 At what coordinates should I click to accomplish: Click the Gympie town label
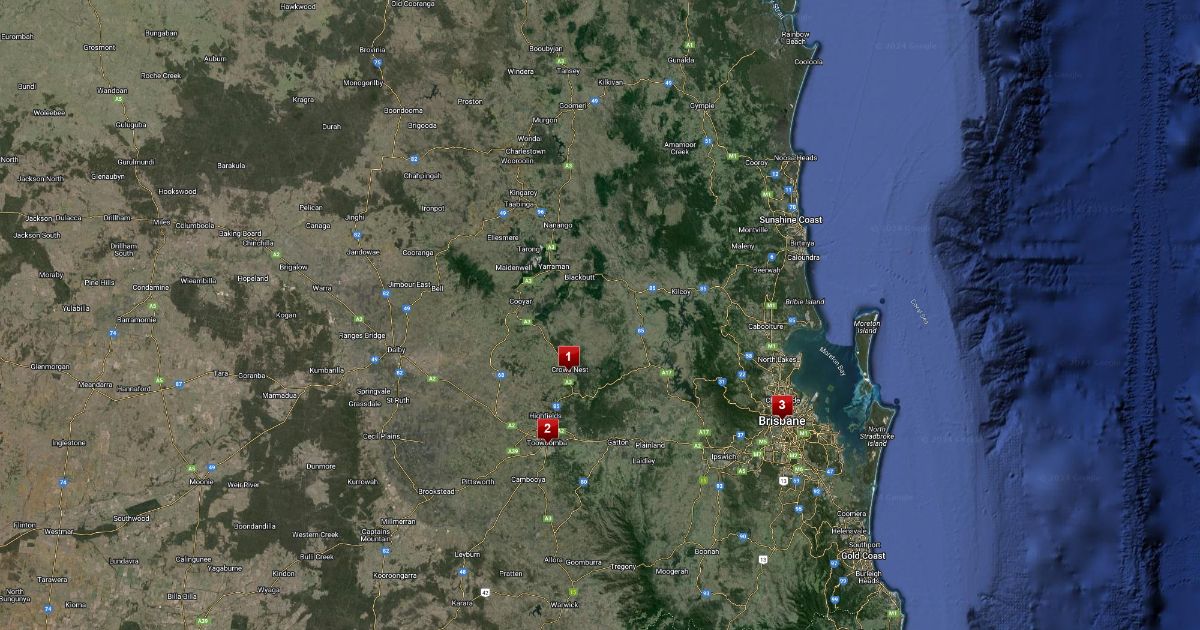(704, 104)
